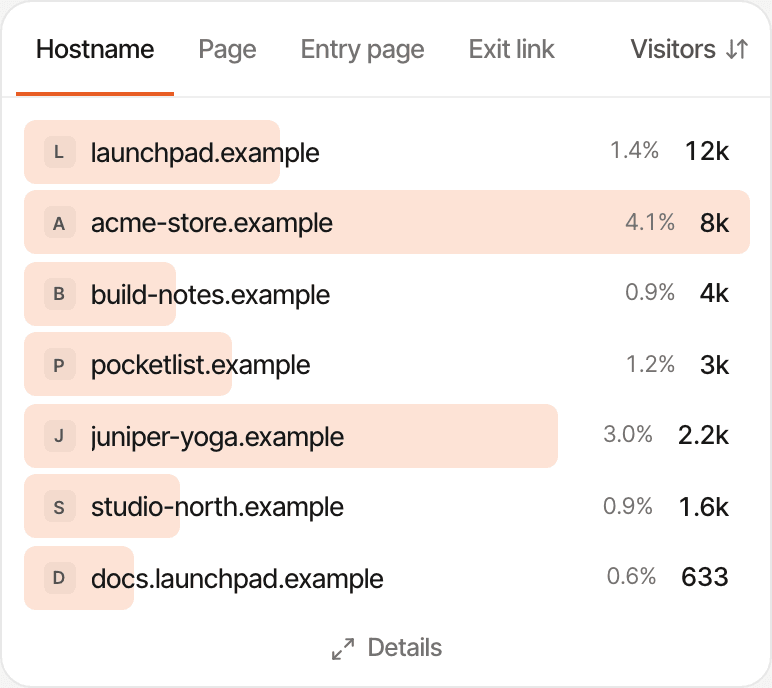Viewport: 772px width, 688px height.
Task: Click the 0.9% share for build-notes.example
Action: pyautogui.click(x=650, y=293)
